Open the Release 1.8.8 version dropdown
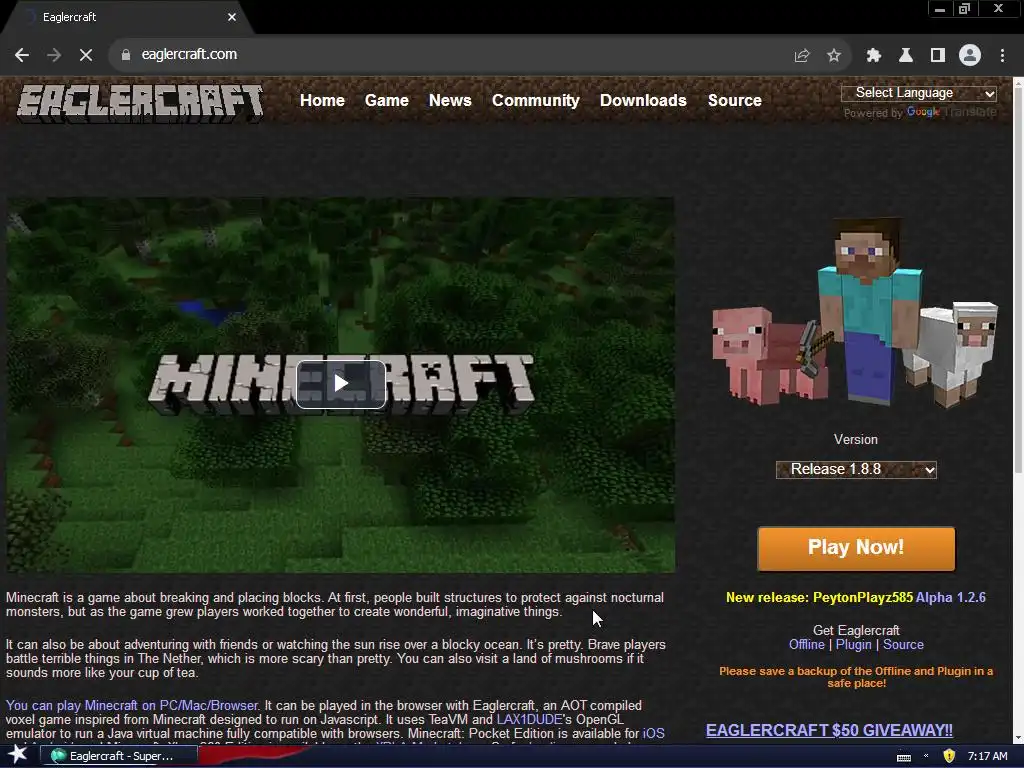This screenshot has height=768, width=1024. pyautogui.click(x=856, y=470)
